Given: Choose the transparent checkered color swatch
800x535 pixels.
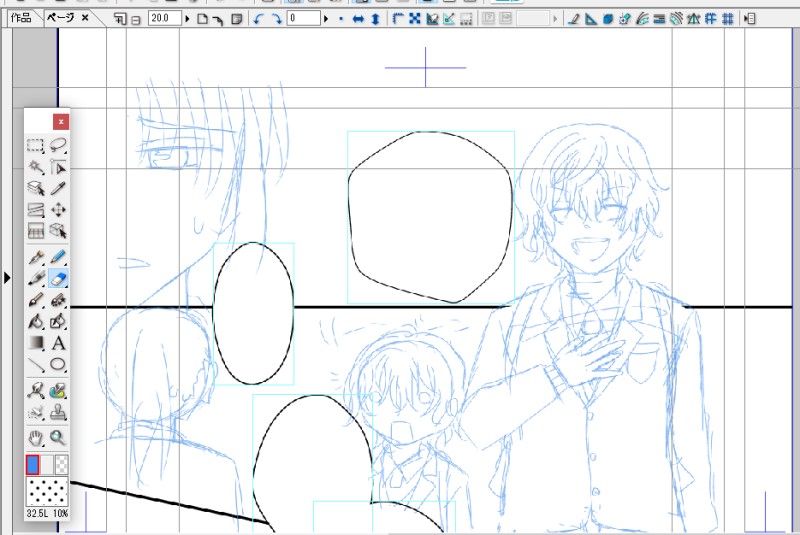Looking at the screenshot, I should coord(61,465).
